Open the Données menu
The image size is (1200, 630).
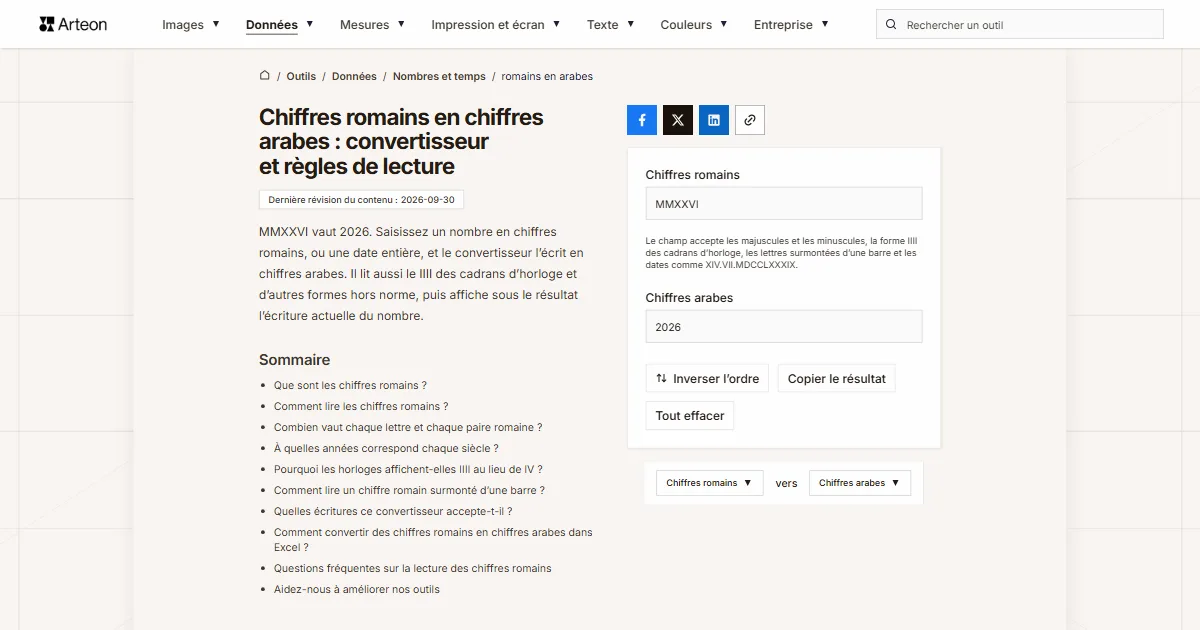point(280,24)
